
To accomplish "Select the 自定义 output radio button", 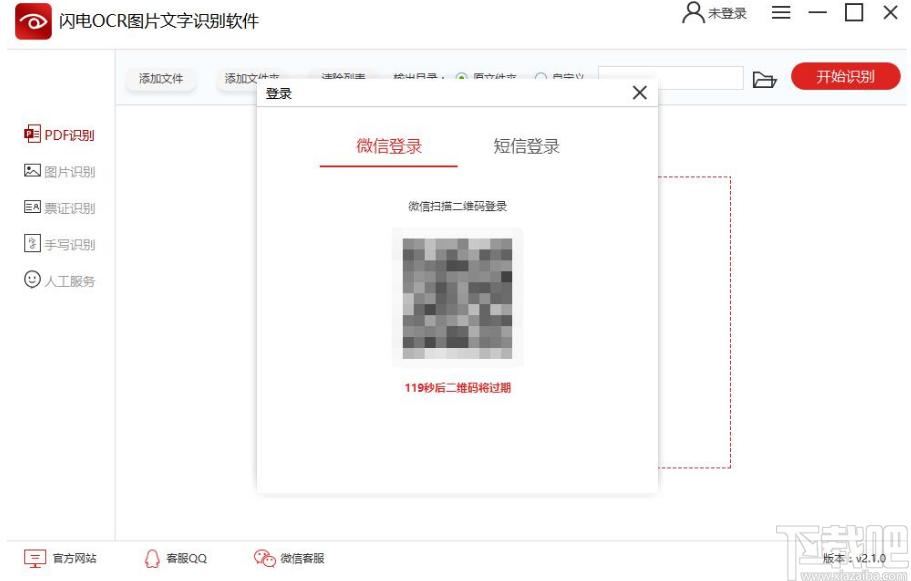I will 540,78.
